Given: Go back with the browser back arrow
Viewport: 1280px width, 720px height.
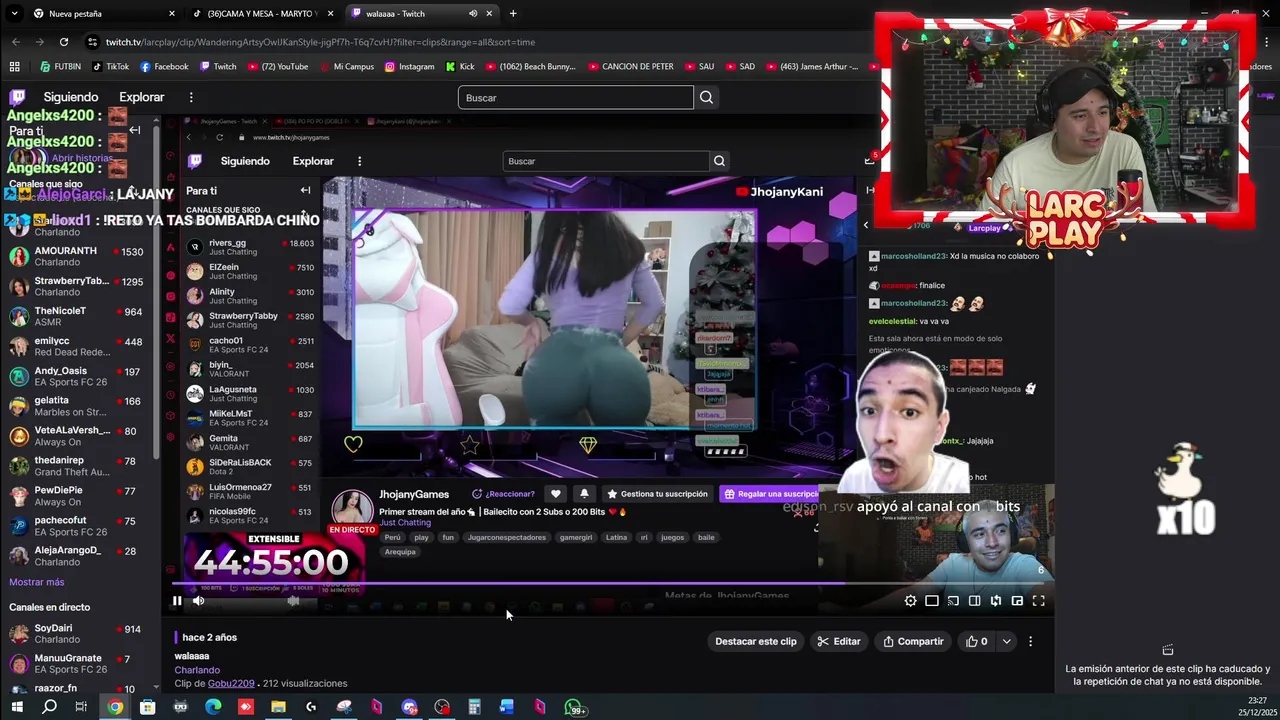Looking at the screenshot, I should tap(16, 42).
